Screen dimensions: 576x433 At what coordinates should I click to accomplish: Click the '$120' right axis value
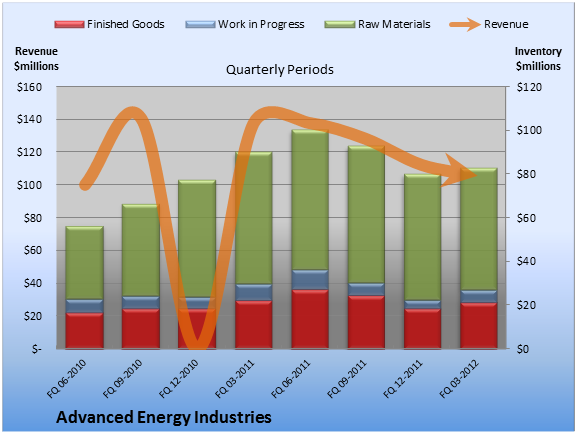pyautogui.click(x=529, y=87)
